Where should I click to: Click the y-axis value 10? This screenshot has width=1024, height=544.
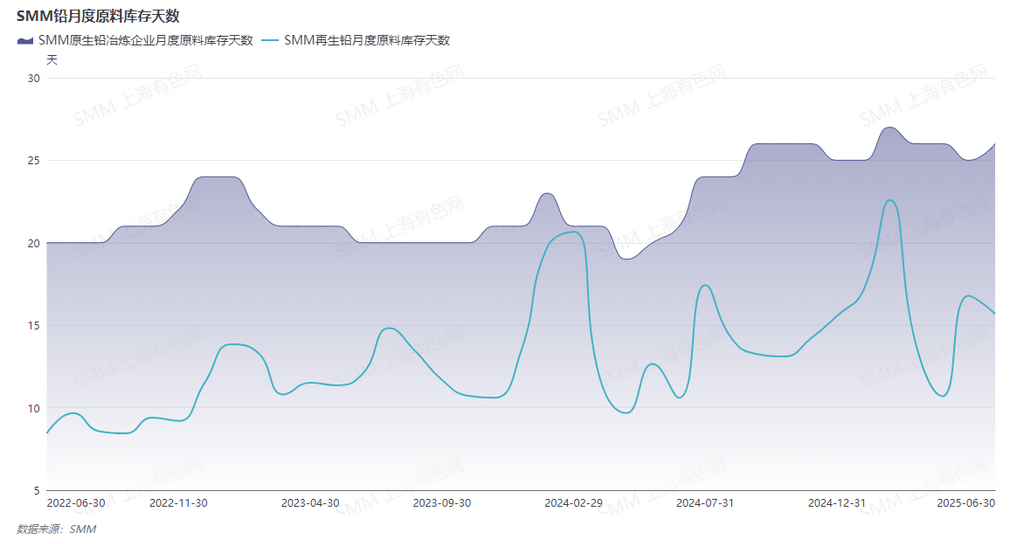pyautogui.click(x=33, y=409)
